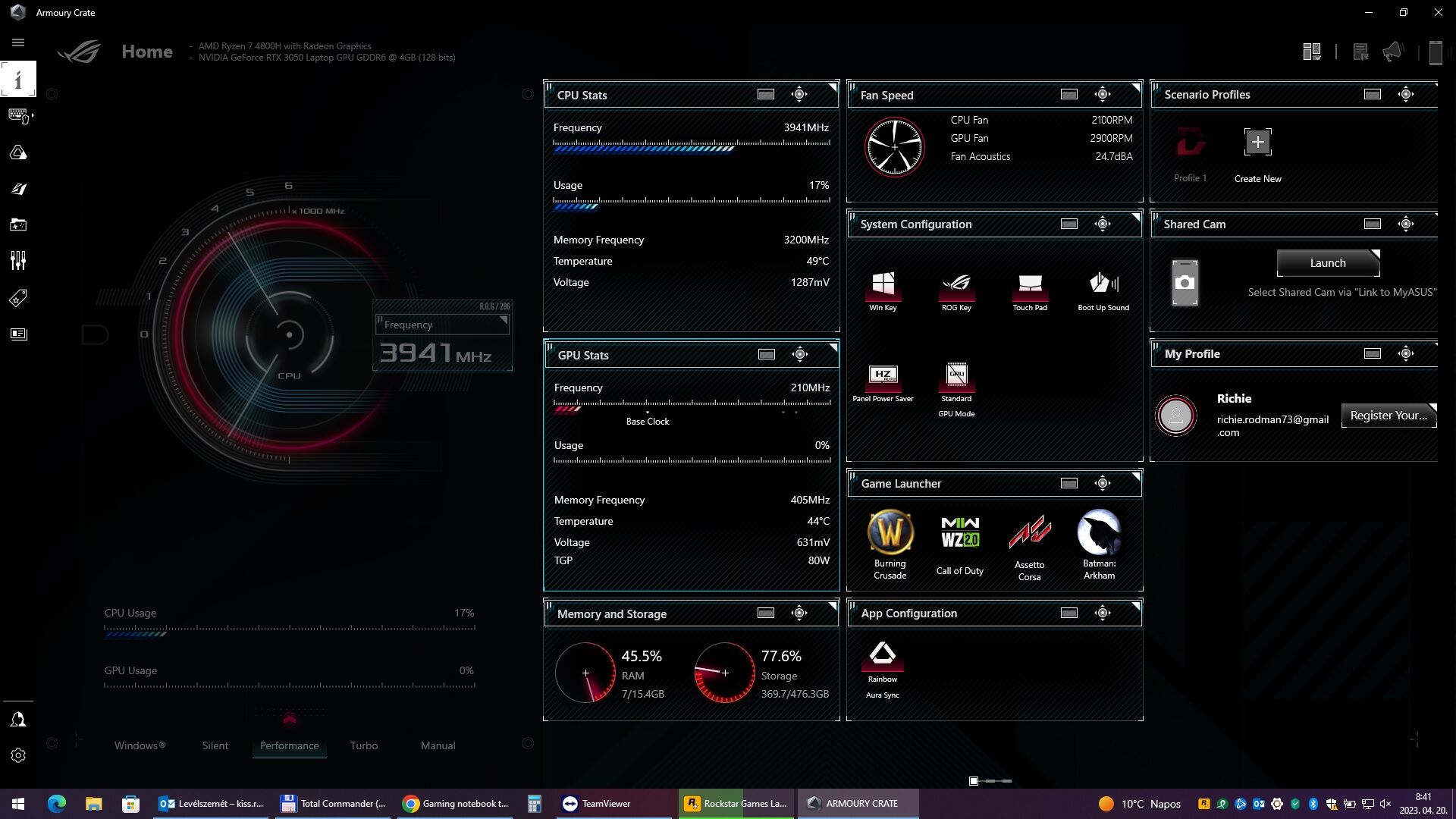Click the Register Your... button
The width and height of the screenshot is (1456, 819).
(x=1389, y=416)
